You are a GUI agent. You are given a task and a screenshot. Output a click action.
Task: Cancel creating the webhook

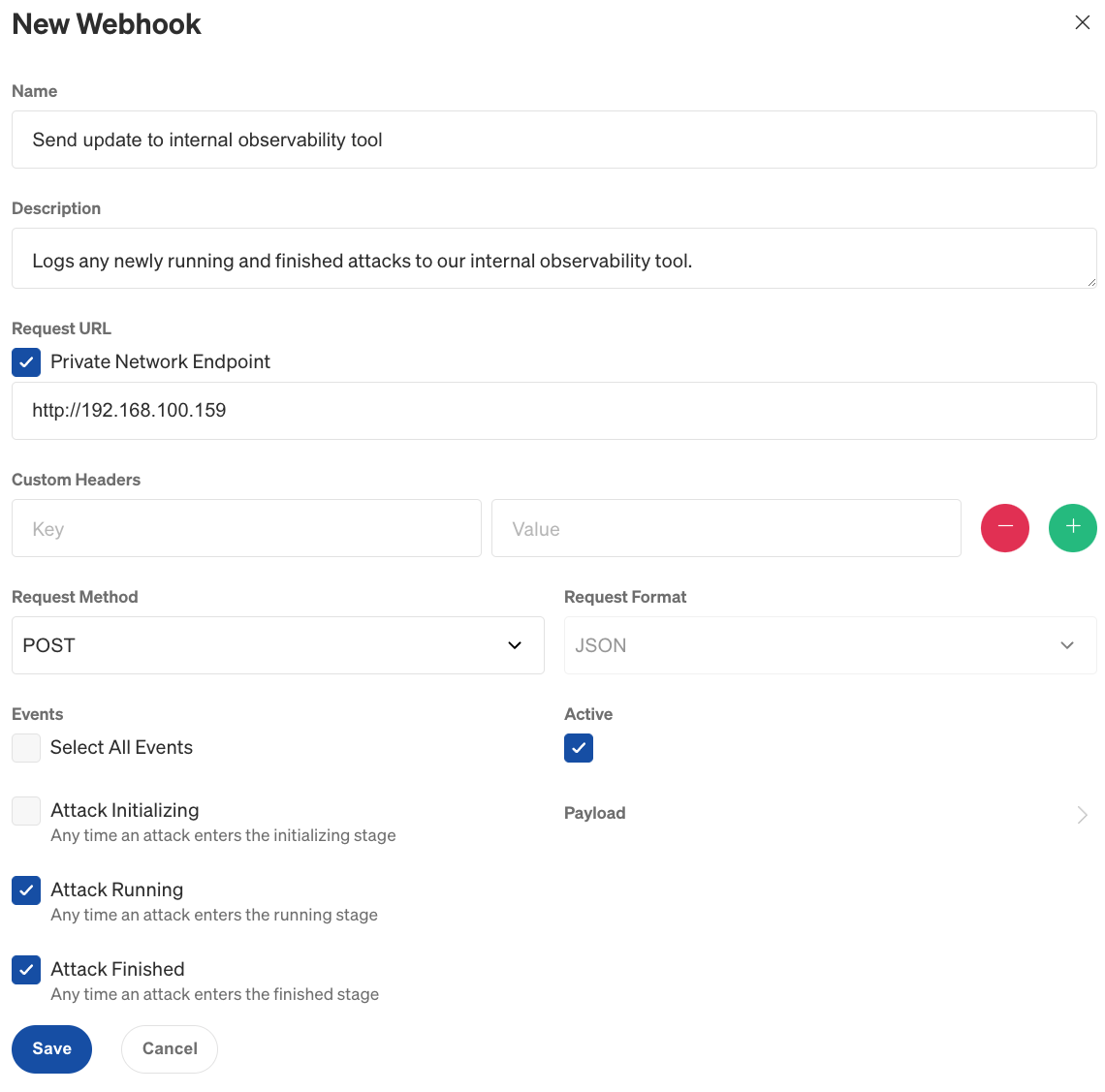tap(169, 1048)
